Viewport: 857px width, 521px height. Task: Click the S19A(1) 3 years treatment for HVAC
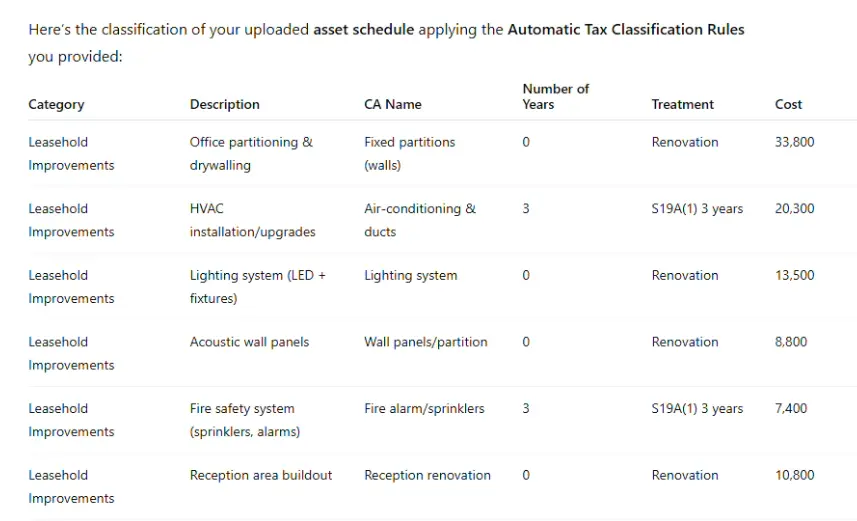[x=697, y=209]
